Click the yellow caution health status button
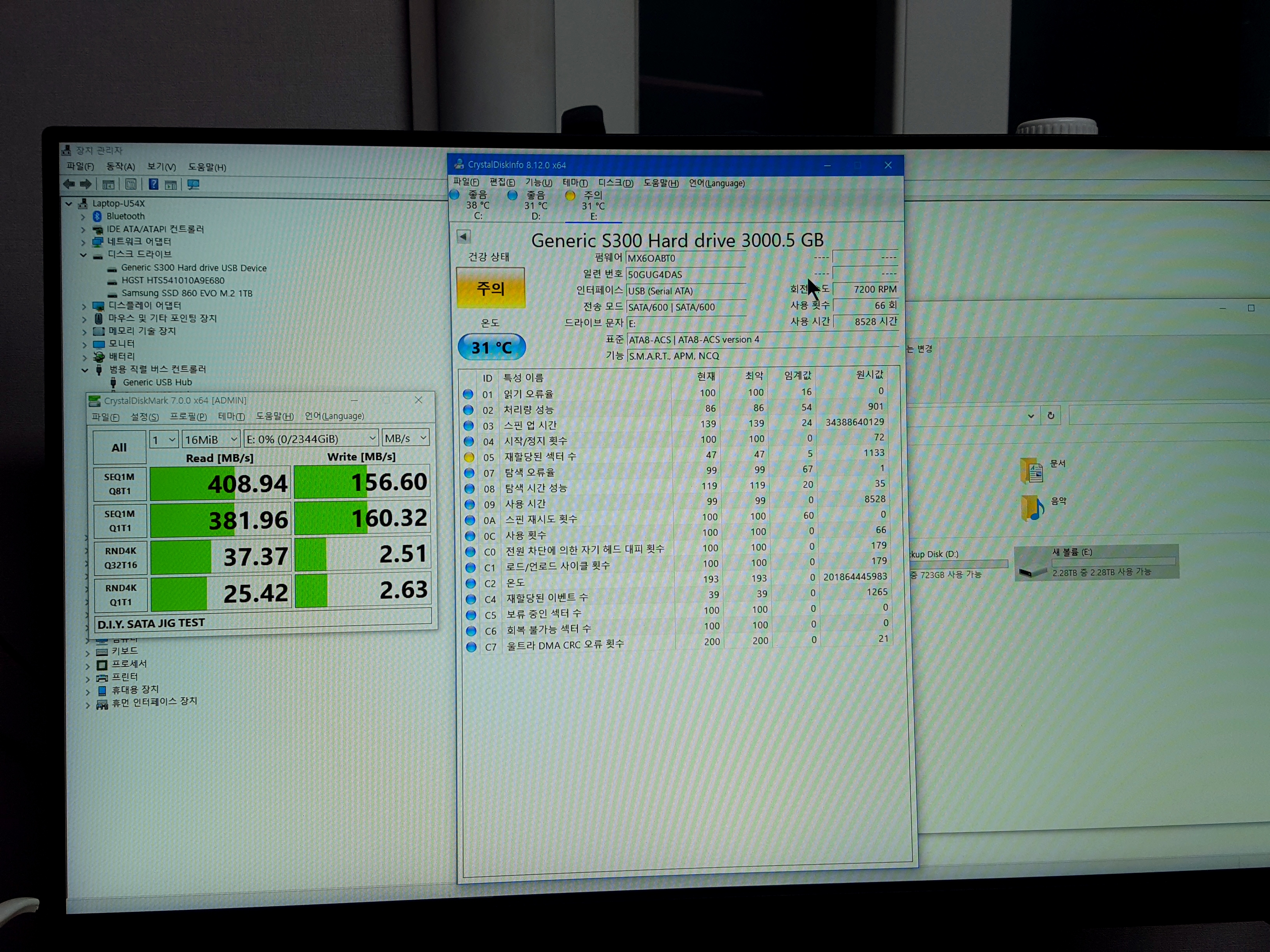 click(x=491, y=288)
